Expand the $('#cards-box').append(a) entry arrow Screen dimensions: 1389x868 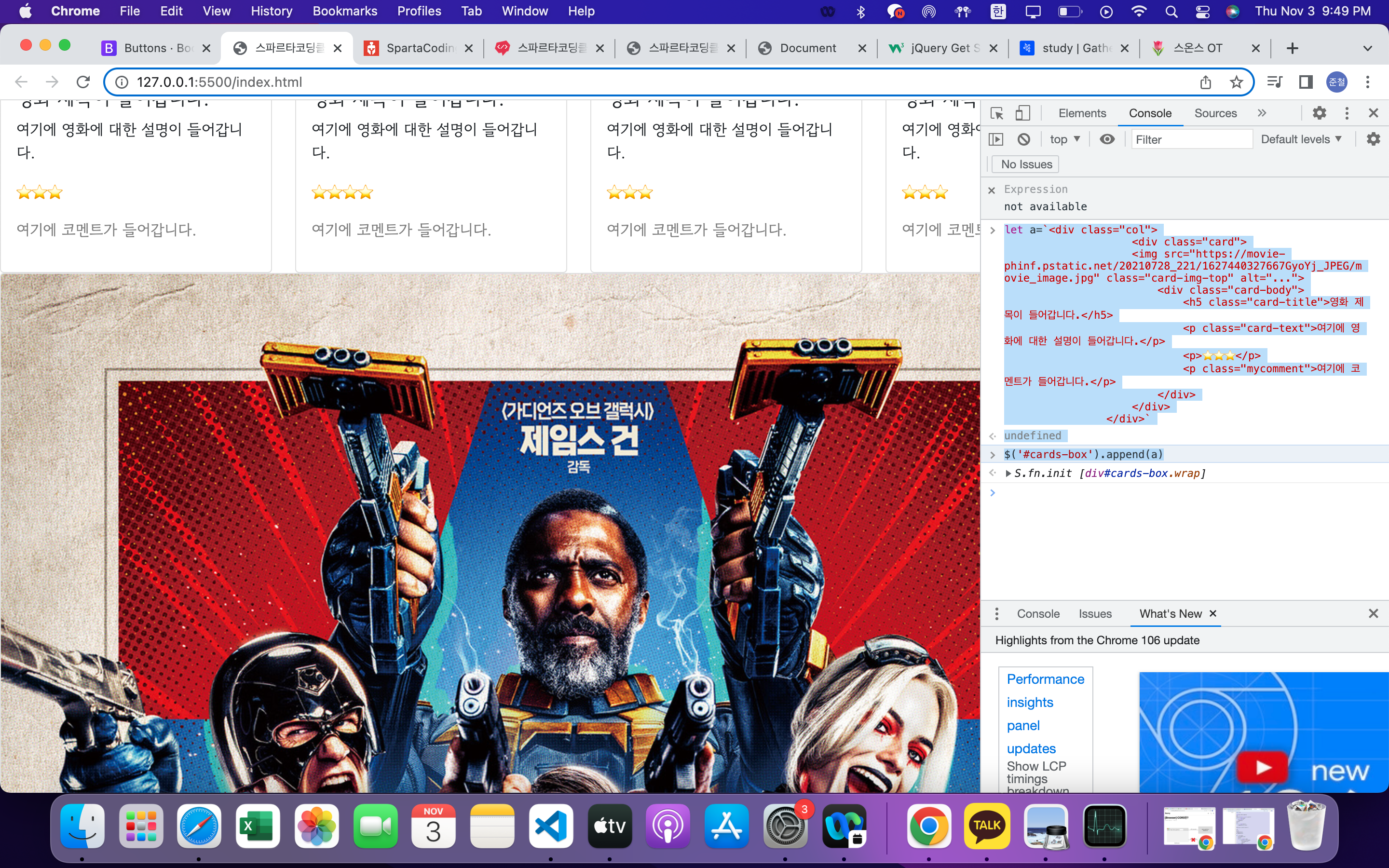(993, 455)
